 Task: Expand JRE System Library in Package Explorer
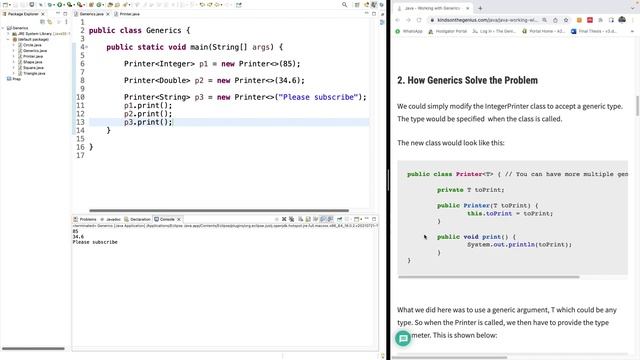coord(8,34)
